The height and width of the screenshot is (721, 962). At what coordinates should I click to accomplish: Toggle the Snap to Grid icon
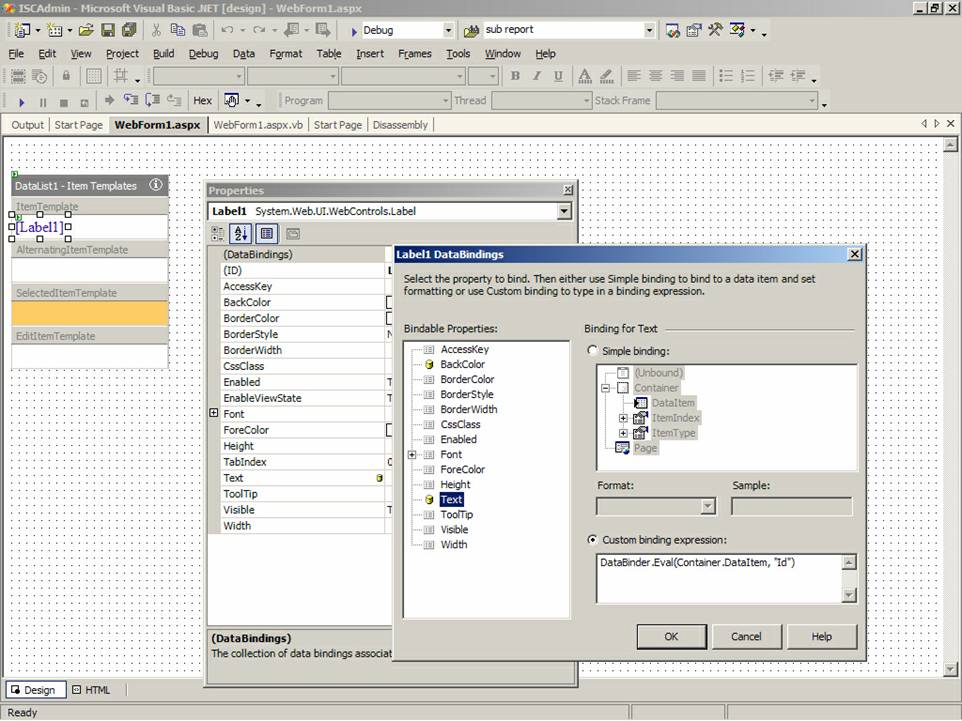click(x=120, y=75)
